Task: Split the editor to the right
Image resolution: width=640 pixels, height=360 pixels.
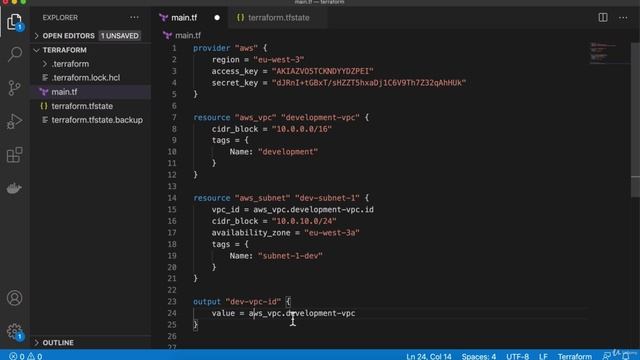Action: [x=602, y=18]
